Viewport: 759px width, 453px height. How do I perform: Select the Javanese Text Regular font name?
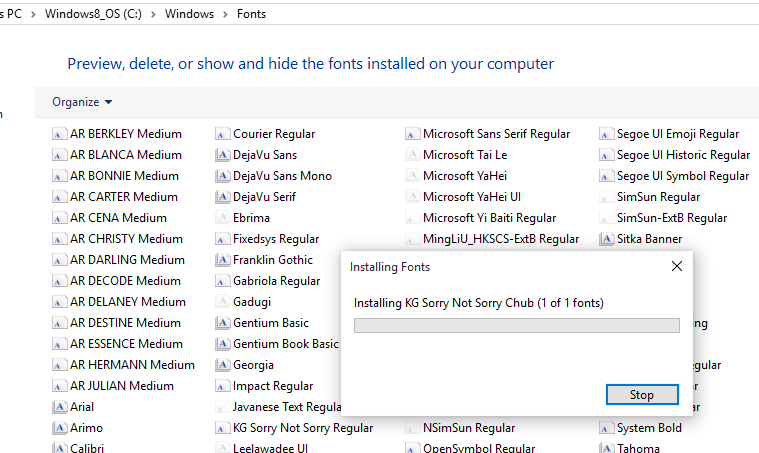click(287, 407)
